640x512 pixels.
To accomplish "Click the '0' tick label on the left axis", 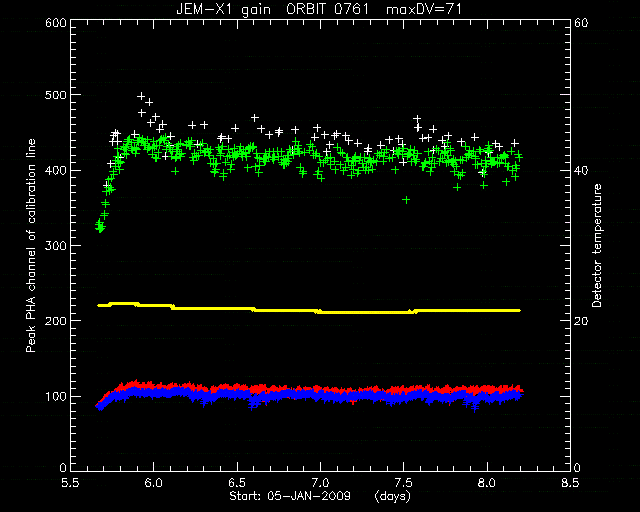I will point(62,467).
